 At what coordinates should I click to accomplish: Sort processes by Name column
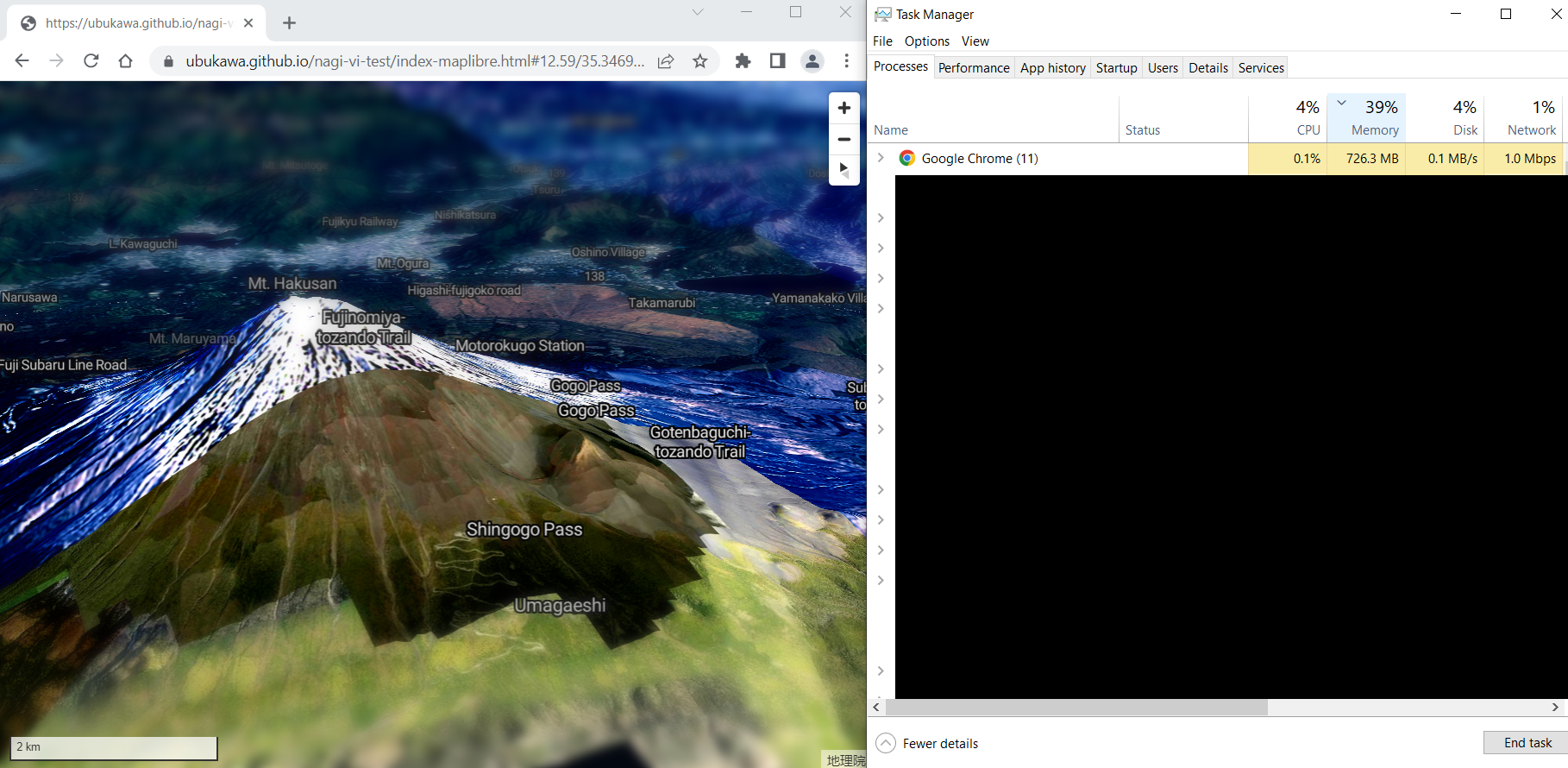(x=994, y=118)
